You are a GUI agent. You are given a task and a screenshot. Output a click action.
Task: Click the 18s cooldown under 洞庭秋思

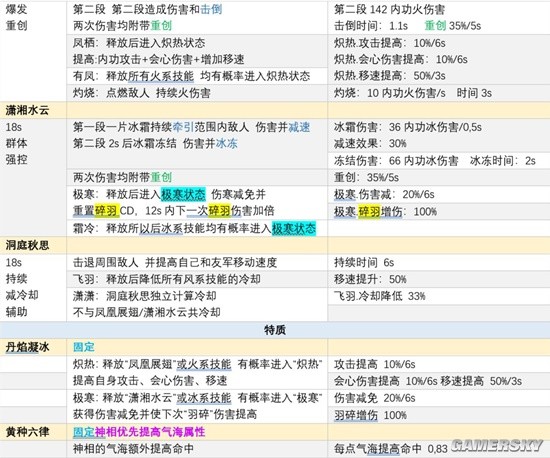14,262
